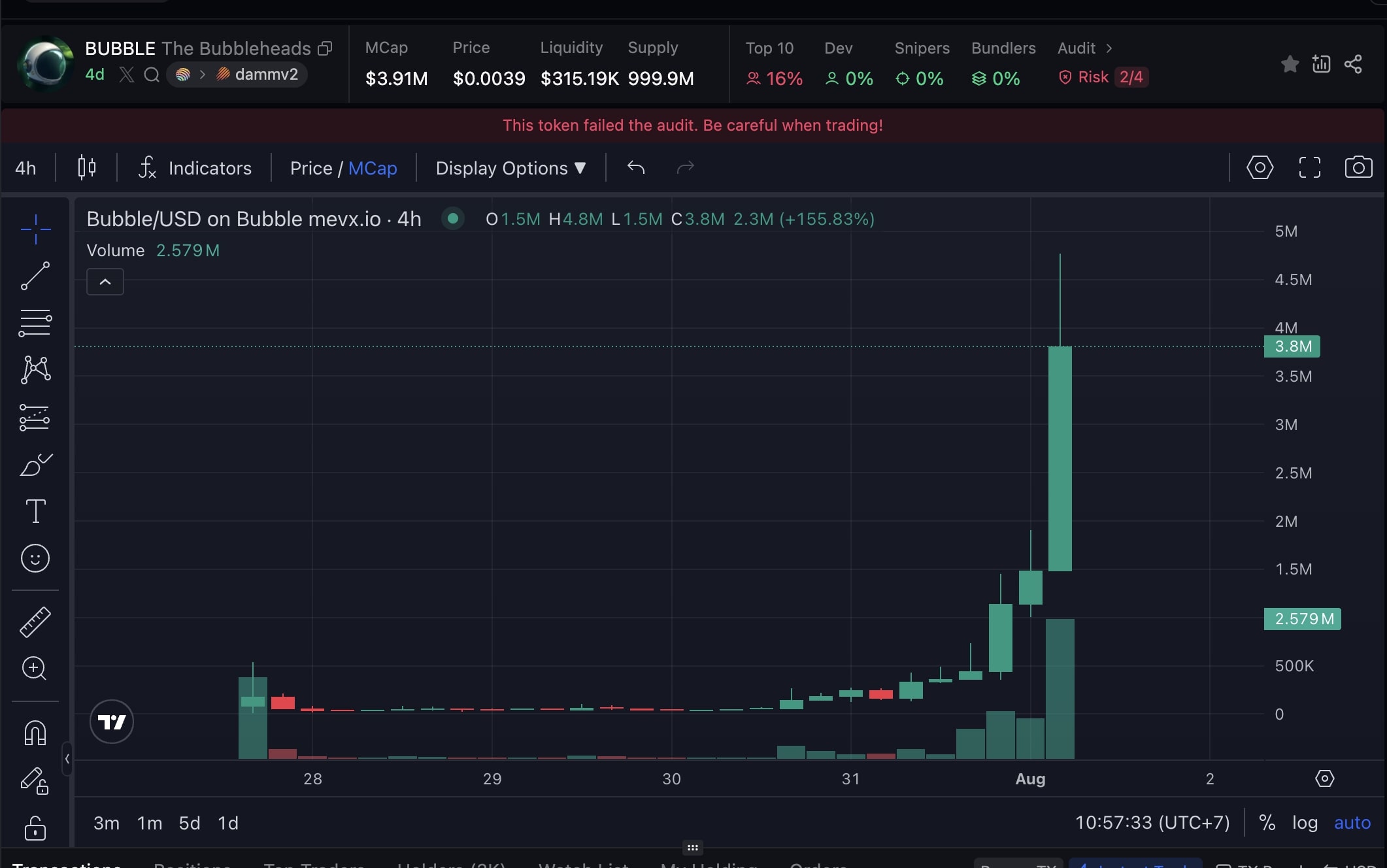Open the Display Options dropdown
The width and height of the screenshot is (1387, 868).
pos(510,168)
